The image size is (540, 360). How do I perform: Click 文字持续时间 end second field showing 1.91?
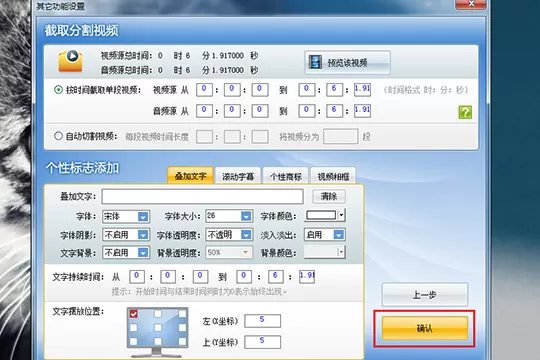[307, 277]
